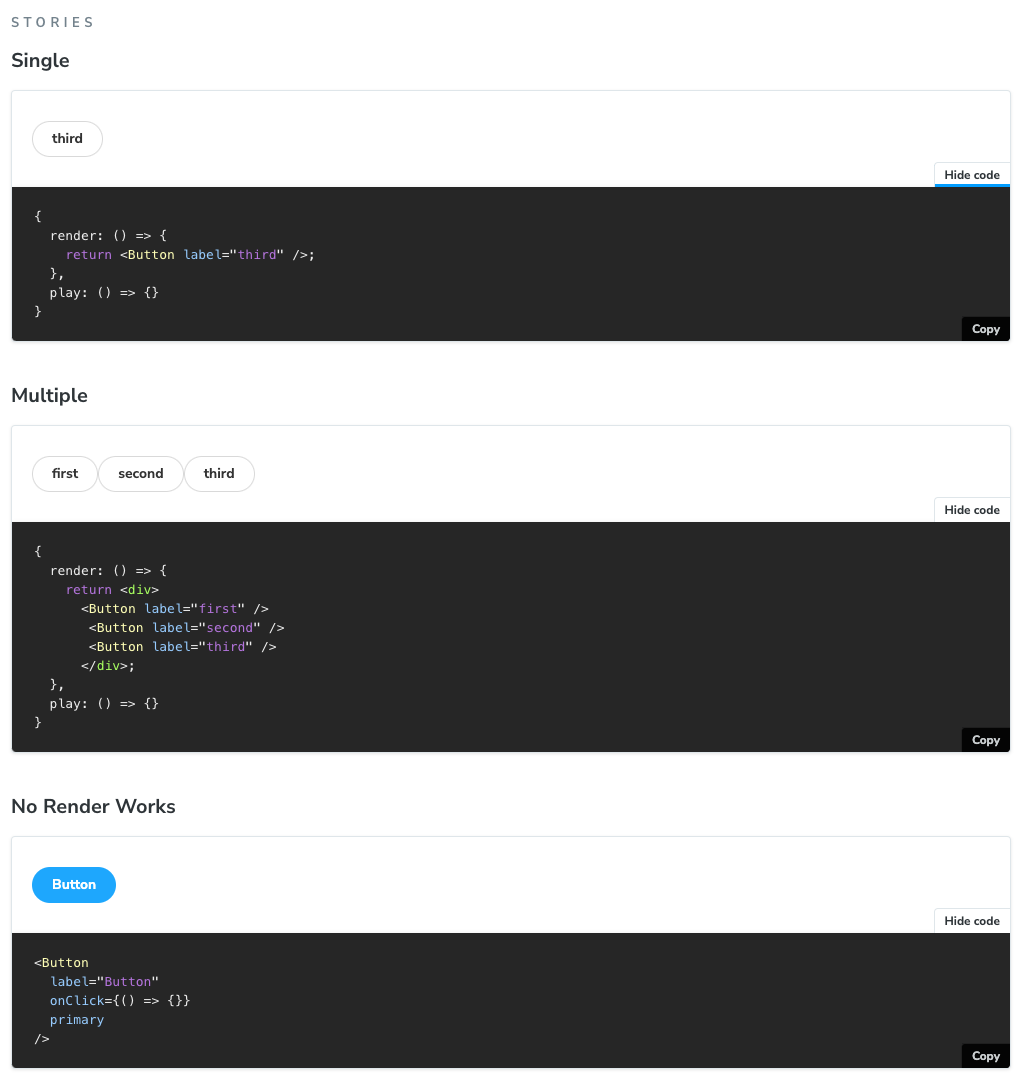Copy the Single story source code
This screenshot has height=1081, width=1023.
[985, 328]
